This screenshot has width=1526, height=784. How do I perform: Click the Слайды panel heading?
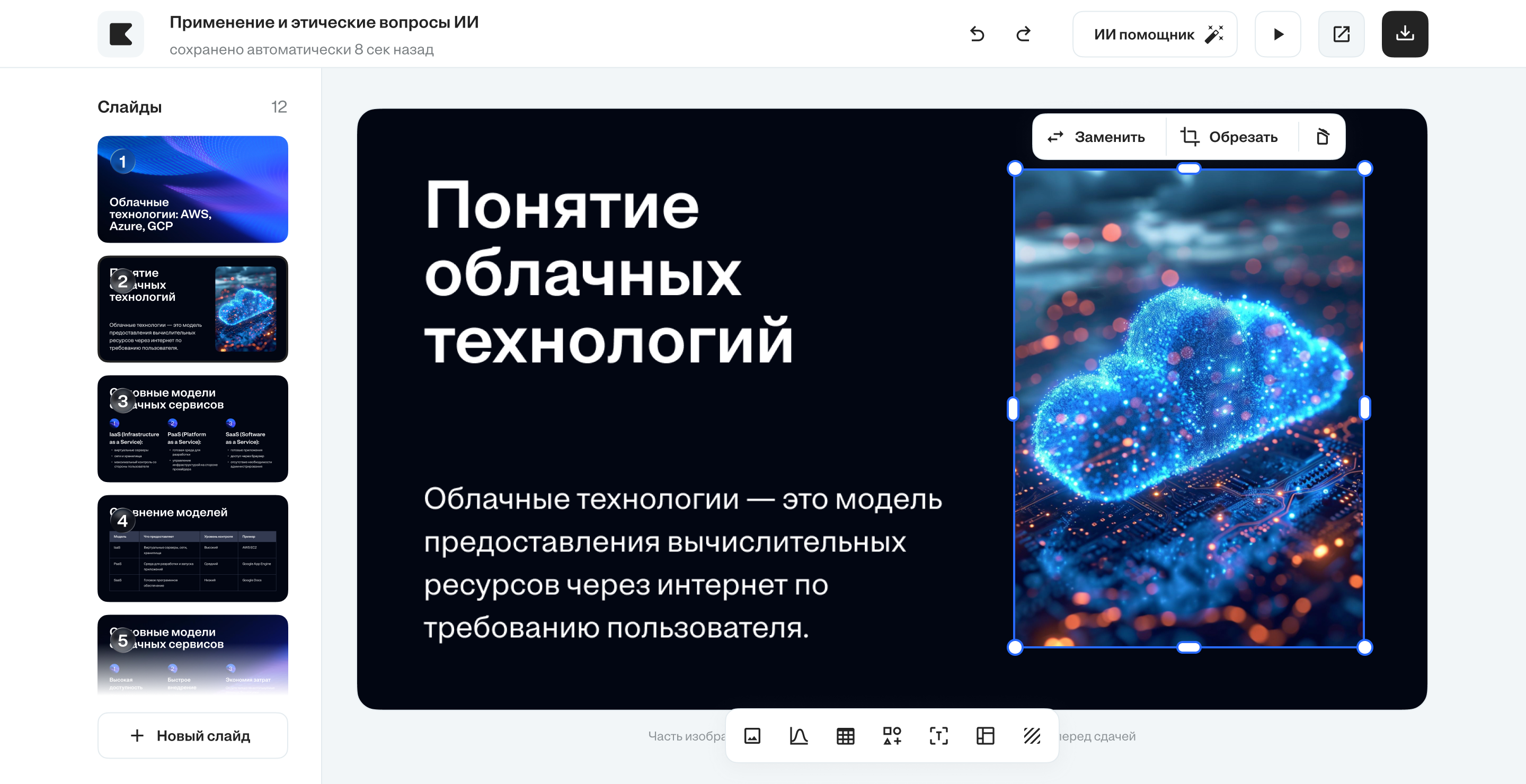[x=130, y=107]
